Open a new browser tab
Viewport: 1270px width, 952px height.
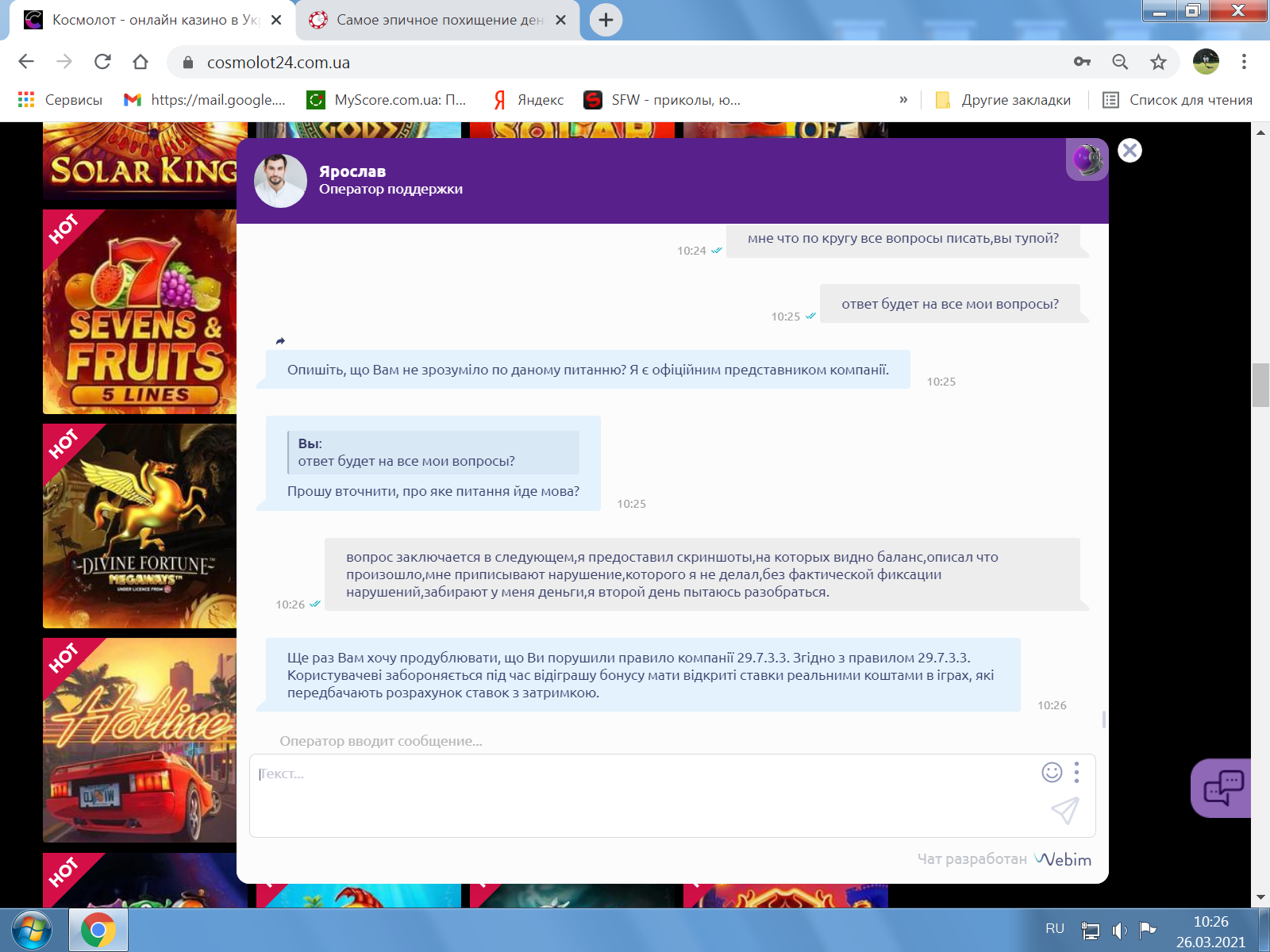tap(606, 20)
